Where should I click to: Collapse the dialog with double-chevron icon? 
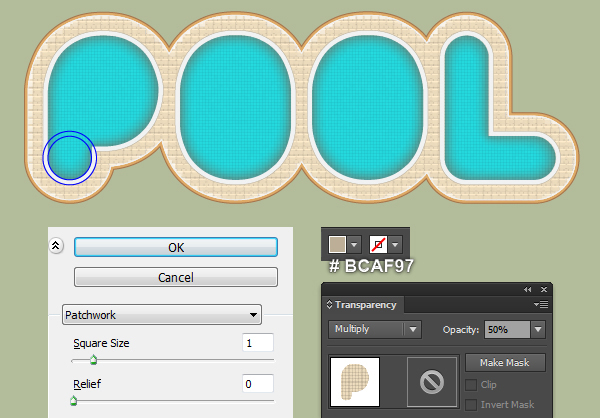tap(56, 246)
